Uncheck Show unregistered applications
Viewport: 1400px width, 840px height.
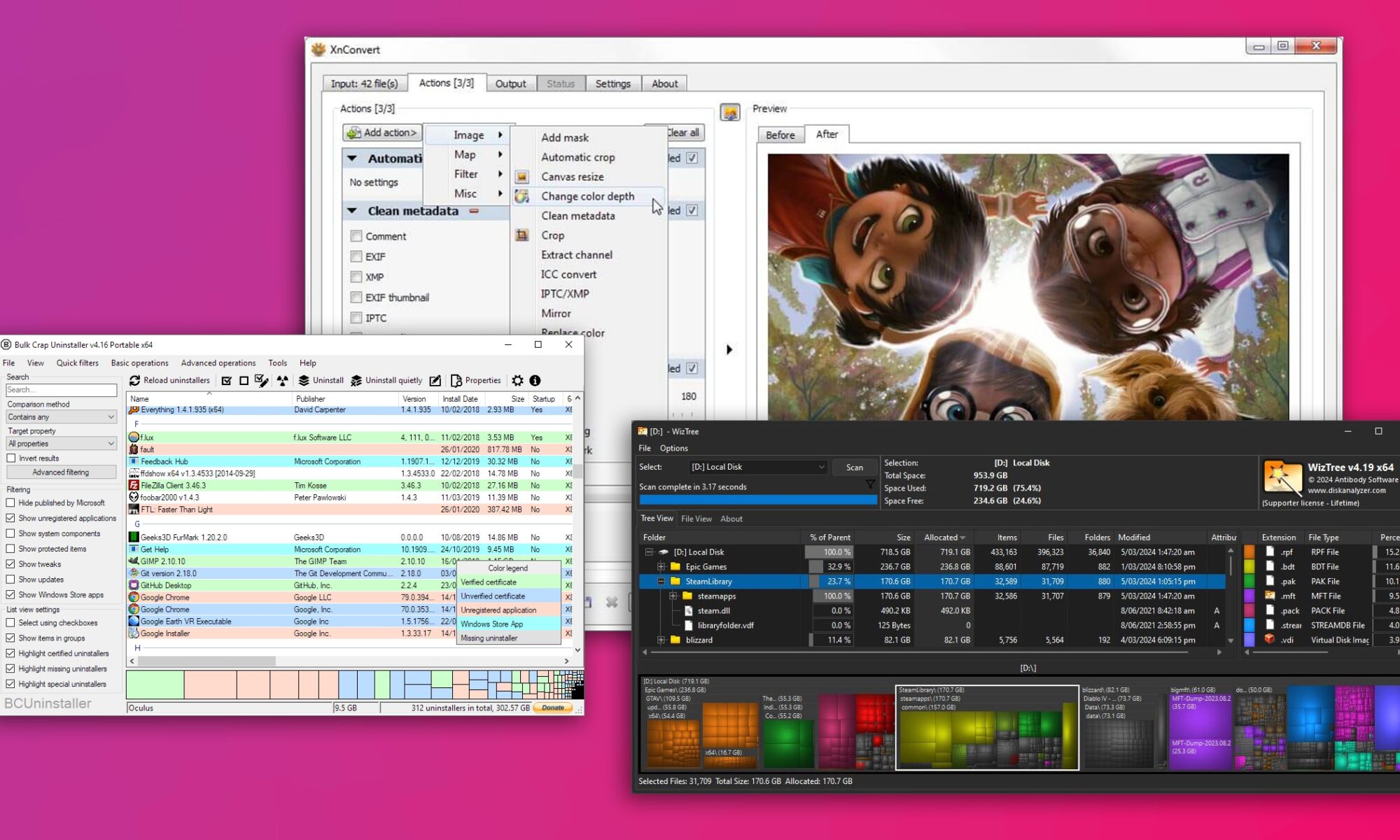(10, 518)
